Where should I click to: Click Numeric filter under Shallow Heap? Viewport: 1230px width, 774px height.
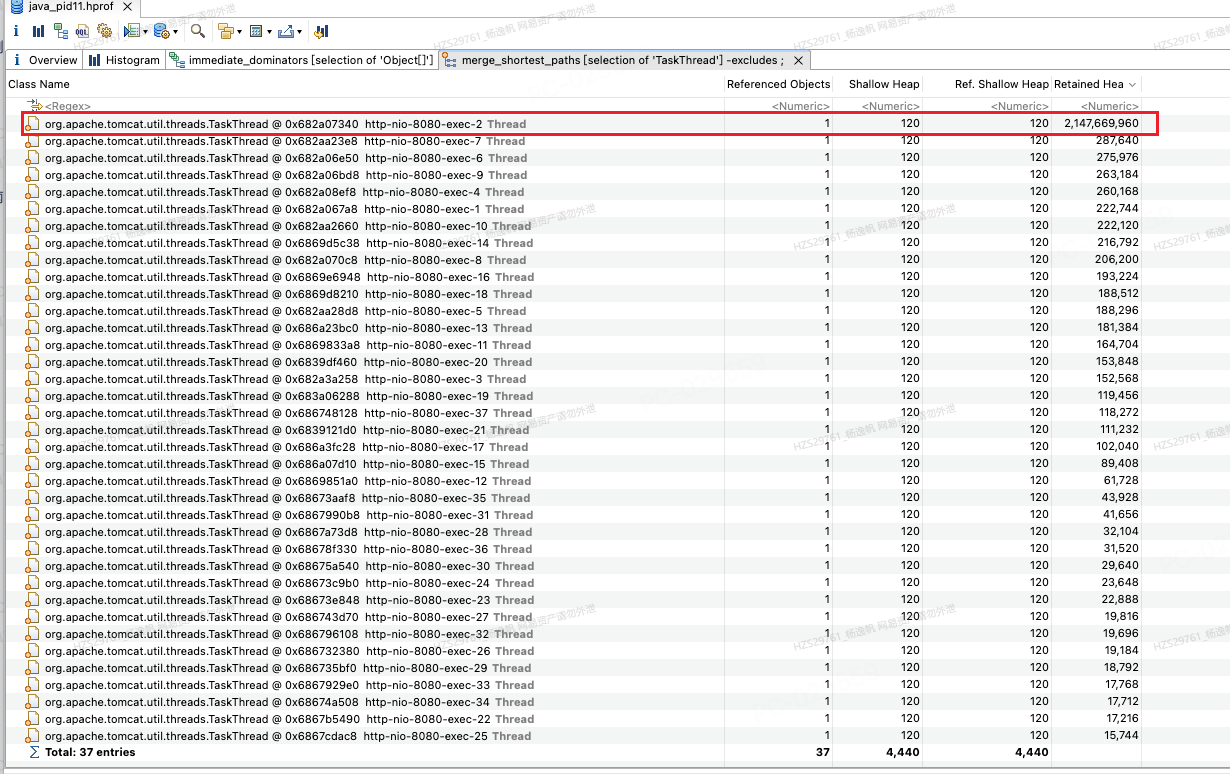click(x=890, y=106)
